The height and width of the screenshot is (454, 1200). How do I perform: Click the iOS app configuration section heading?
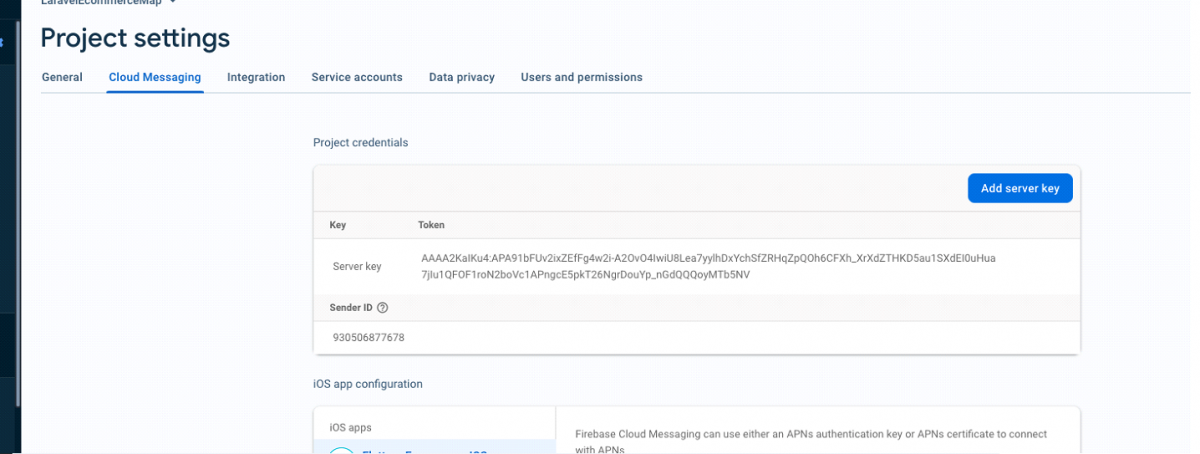368,384
